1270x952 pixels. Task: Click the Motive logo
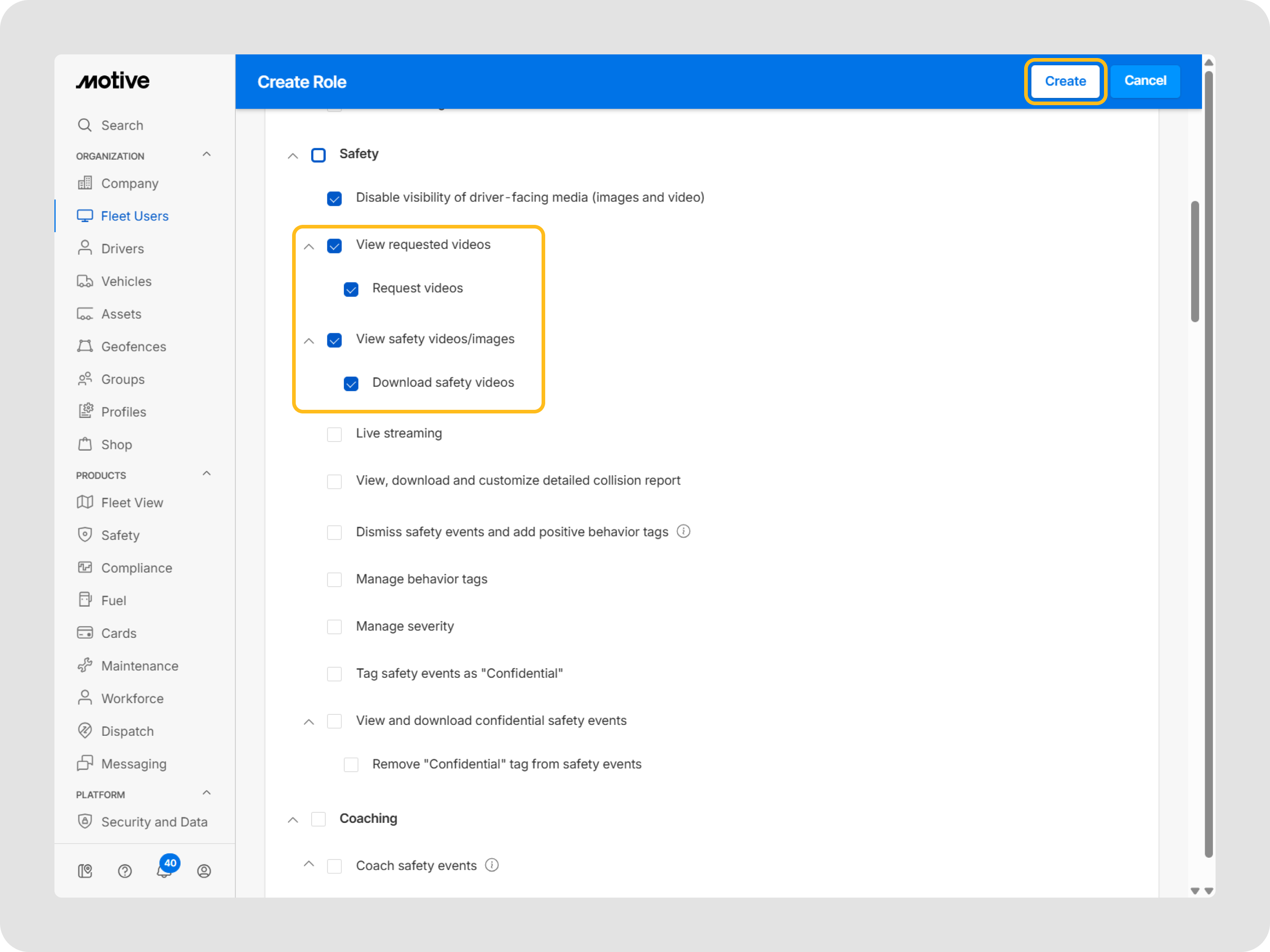(113, 81)
